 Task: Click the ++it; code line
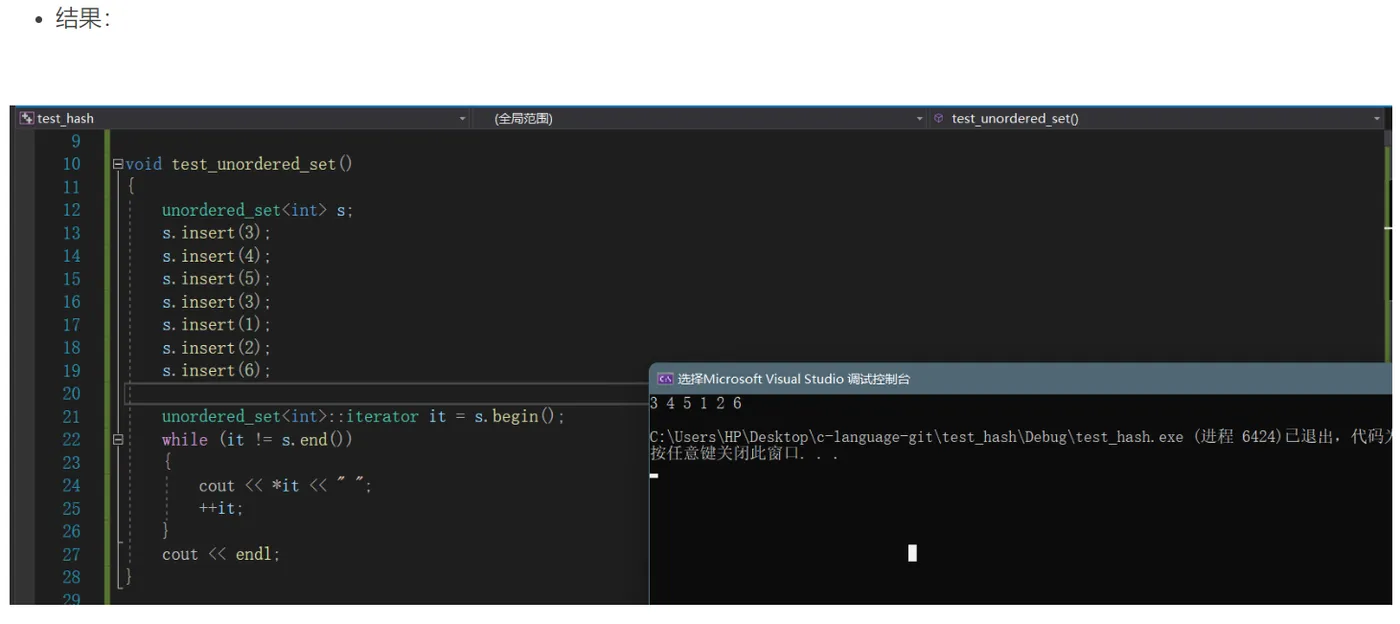221,508
